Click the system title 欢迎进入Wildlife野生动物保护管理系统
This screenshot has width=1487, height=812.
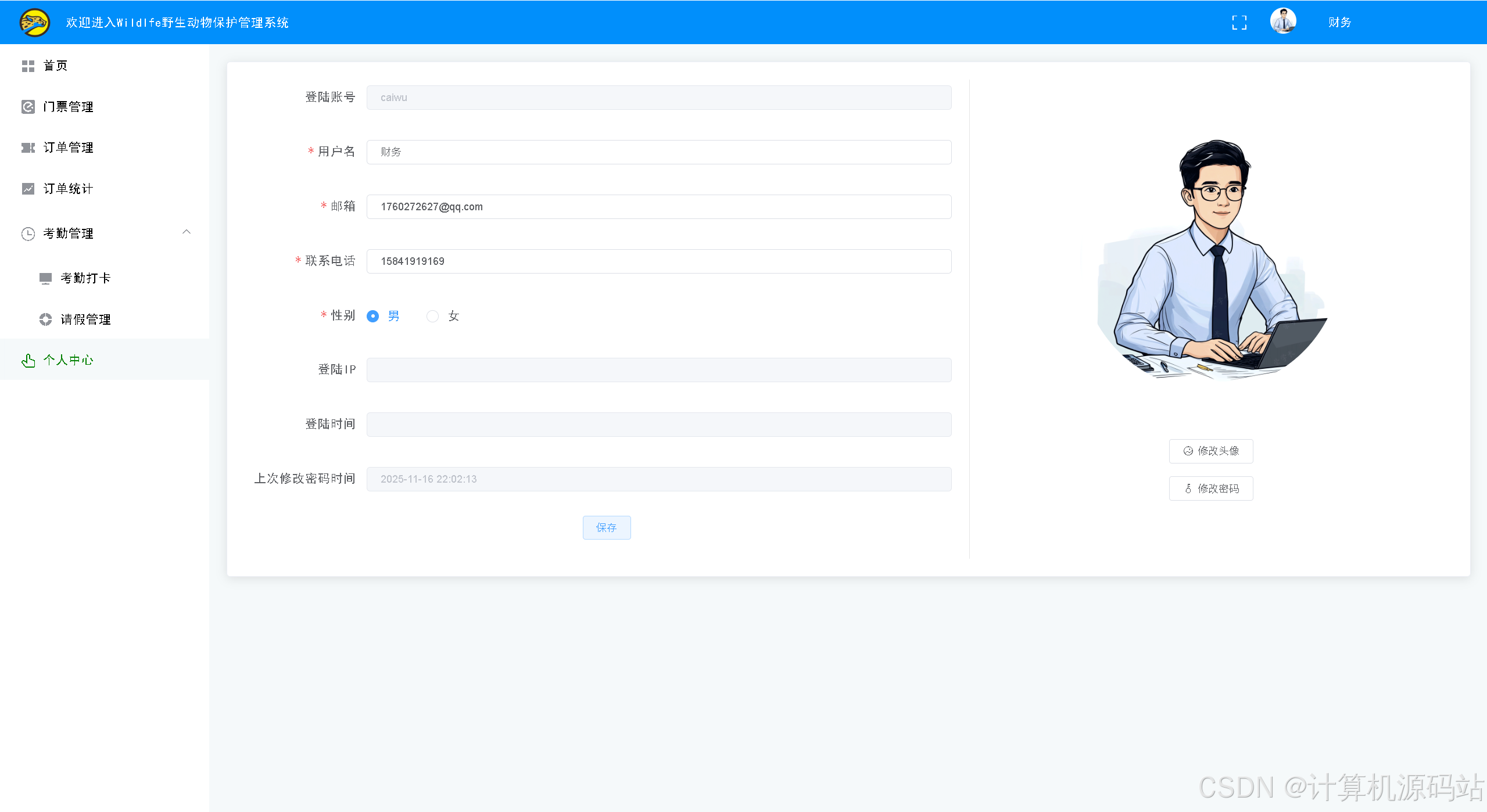[177, 23]
